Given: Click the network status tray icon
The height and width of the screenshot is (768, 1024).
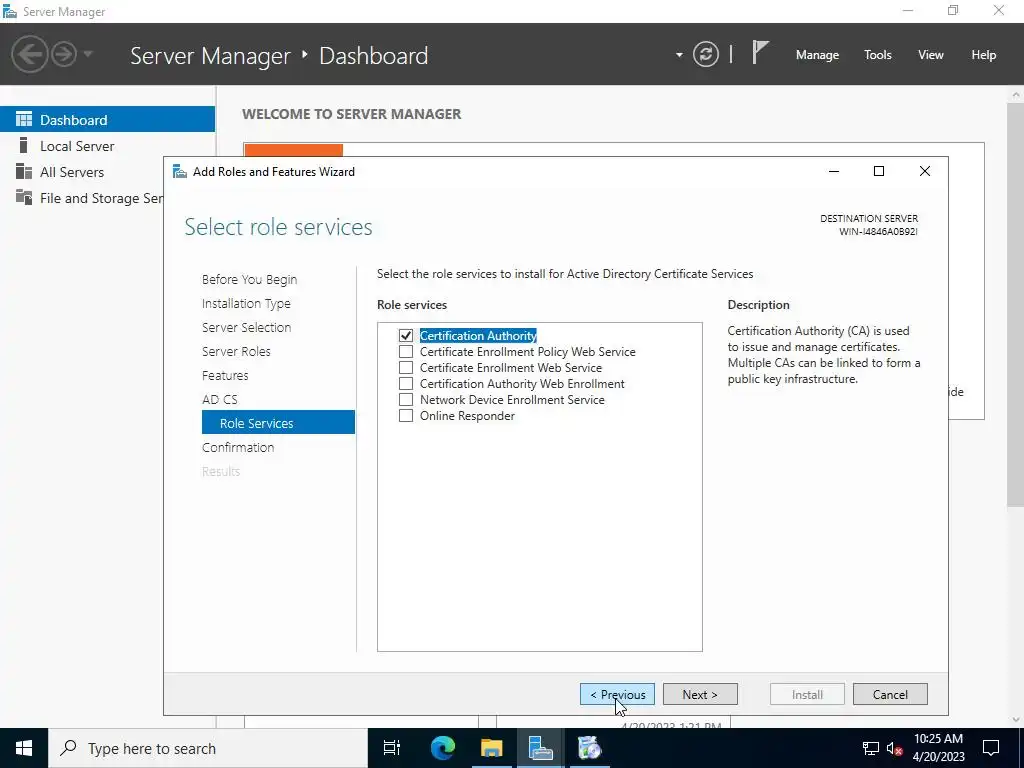Looking at the screenshot, I should coord(870,748).
